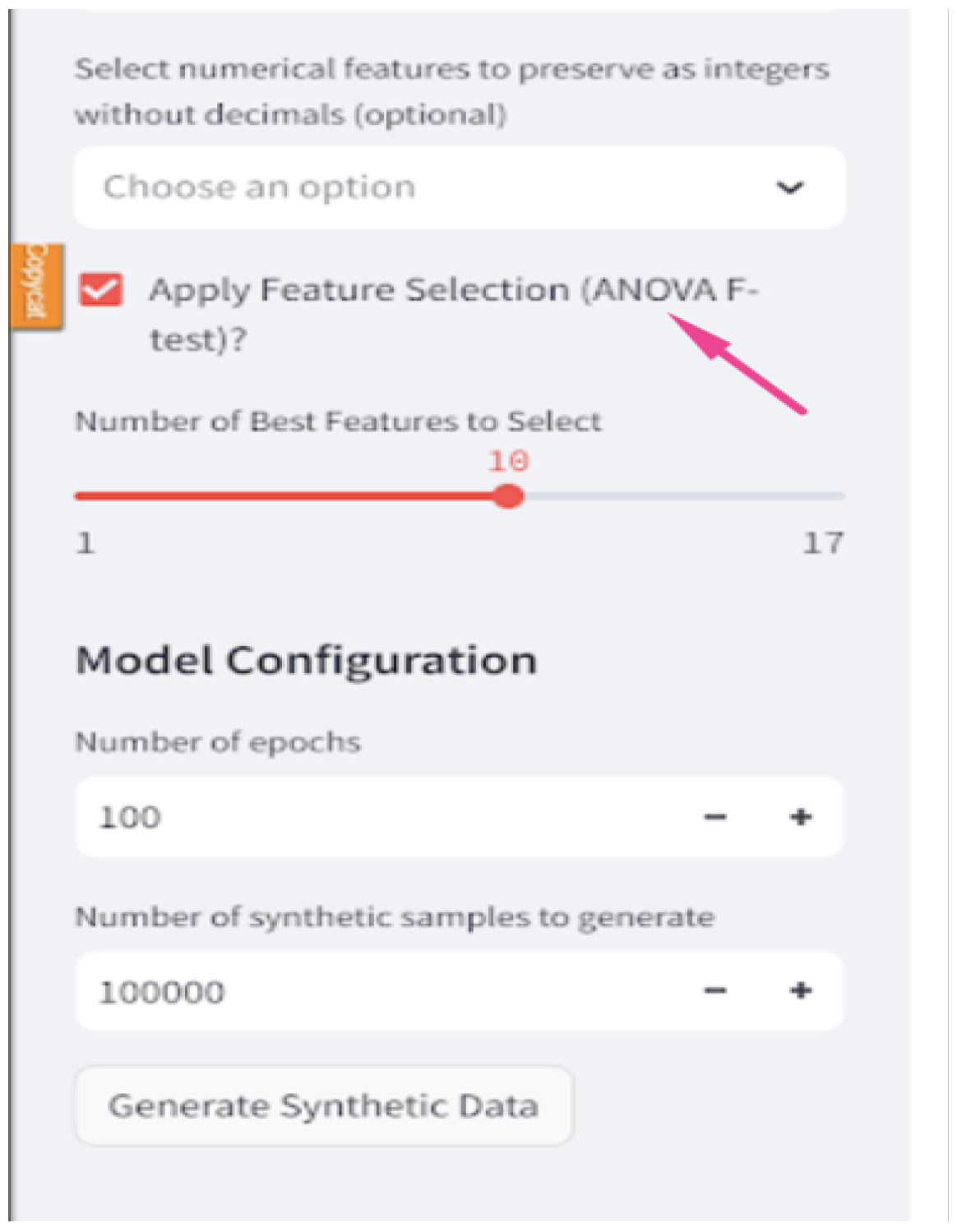Focus the synthetic samples number input field

click(370, 991)
